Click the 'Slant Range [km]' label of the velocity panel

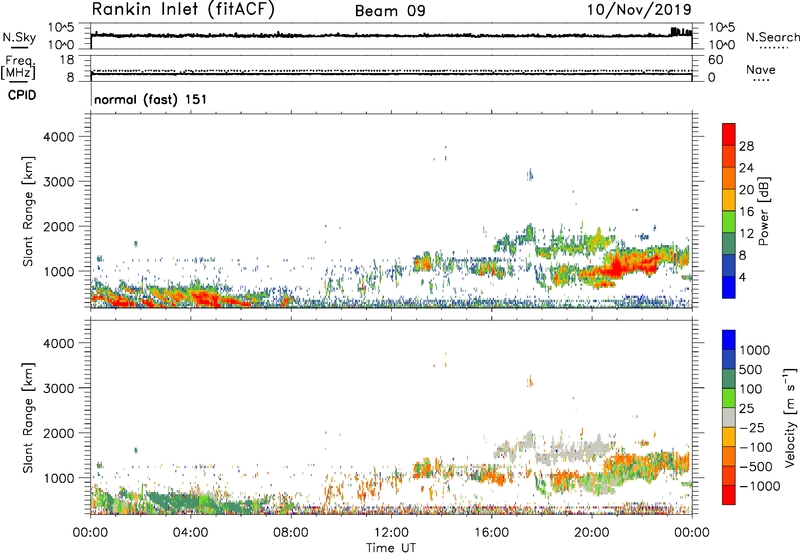(x=28, y=418)
